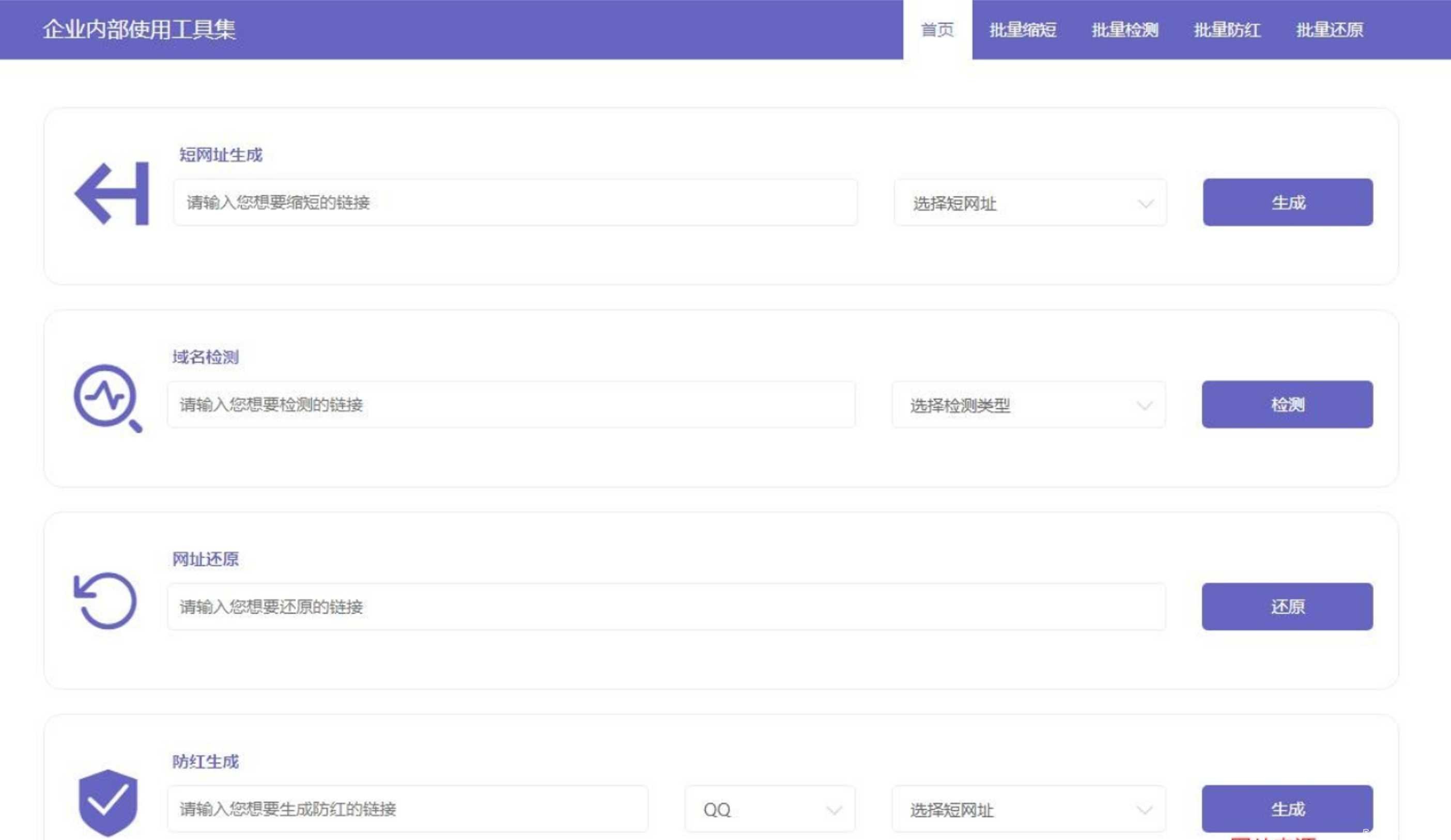Image resolution: width=1451 pixels, height=840 pixels.
Task: Focus the 请输入您想要还原的链接 input field
Action: click(667, 606)
